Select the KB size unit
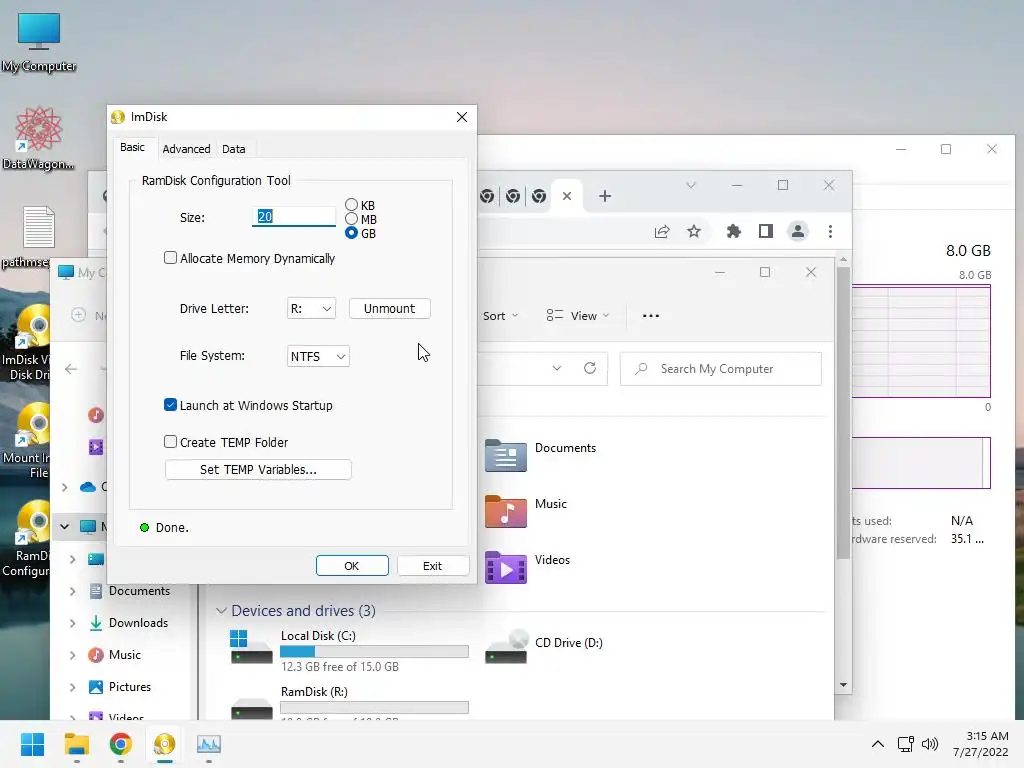The height and width of the screenshot is (768, 1024). tap(351, 205)
